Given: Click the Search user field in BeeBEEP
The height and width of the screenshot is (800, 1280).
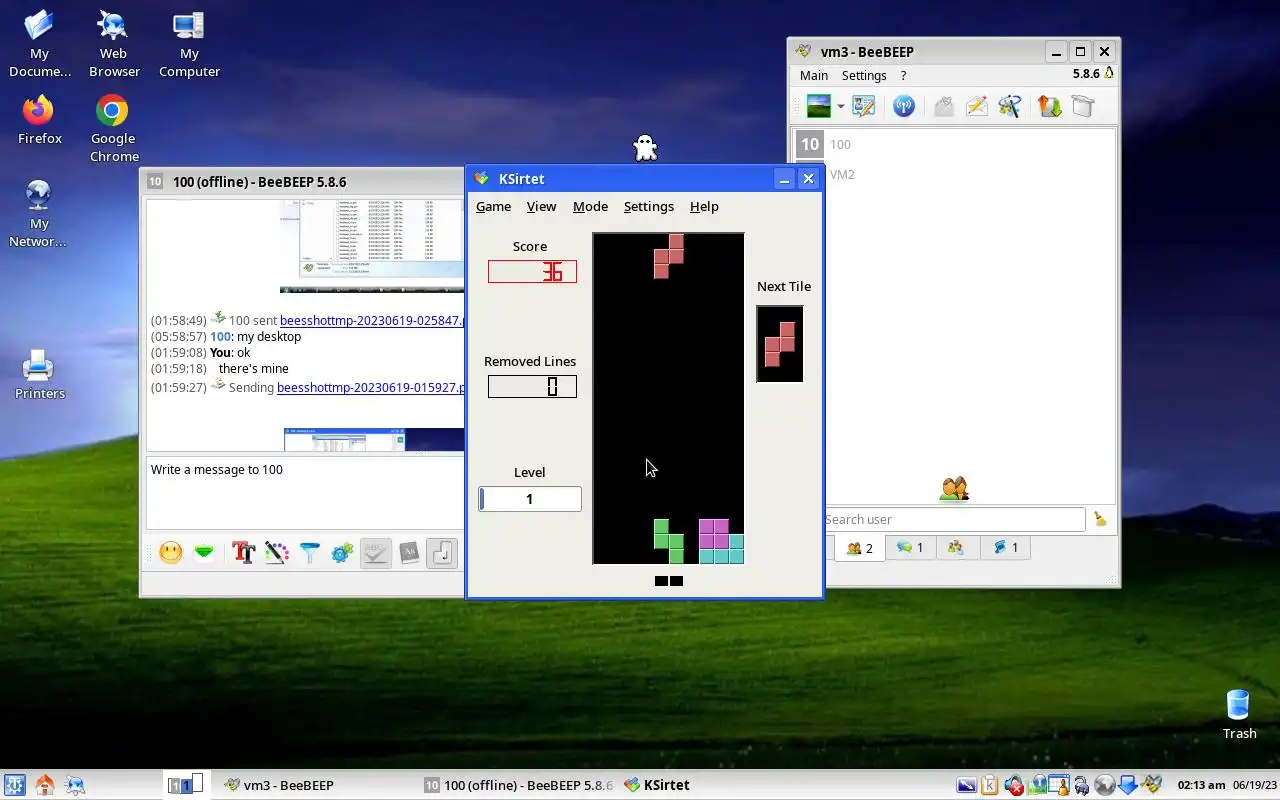Looking at the screenshot, I should (954, 519).
